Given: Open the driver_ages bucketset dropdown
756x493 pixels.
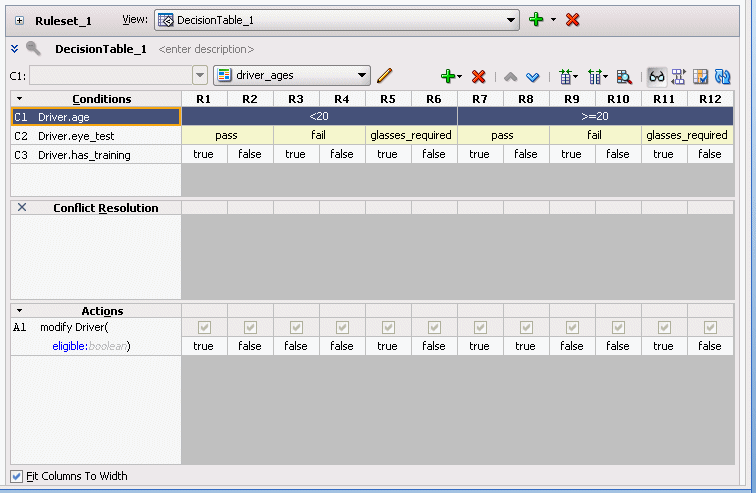Looking at the screenshot, I should tap(292, 75).
